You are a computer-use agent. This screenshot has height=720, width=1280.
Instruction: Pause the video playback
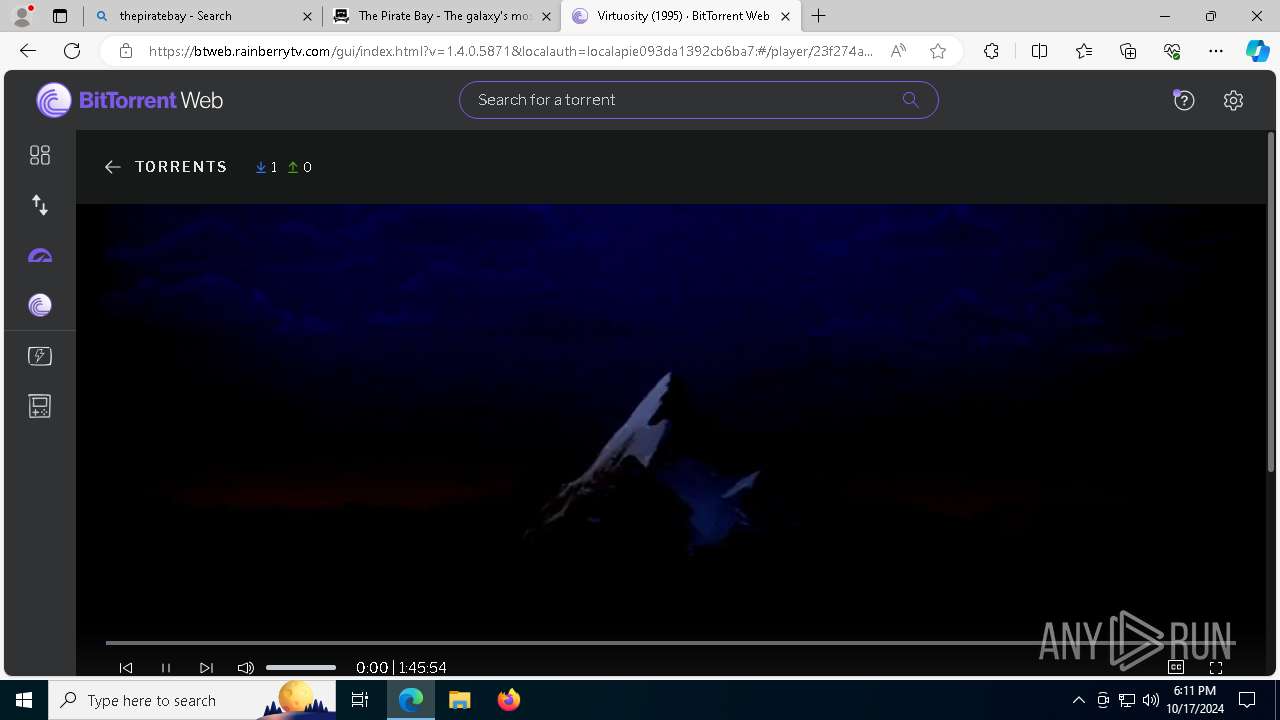coord(166,667)
